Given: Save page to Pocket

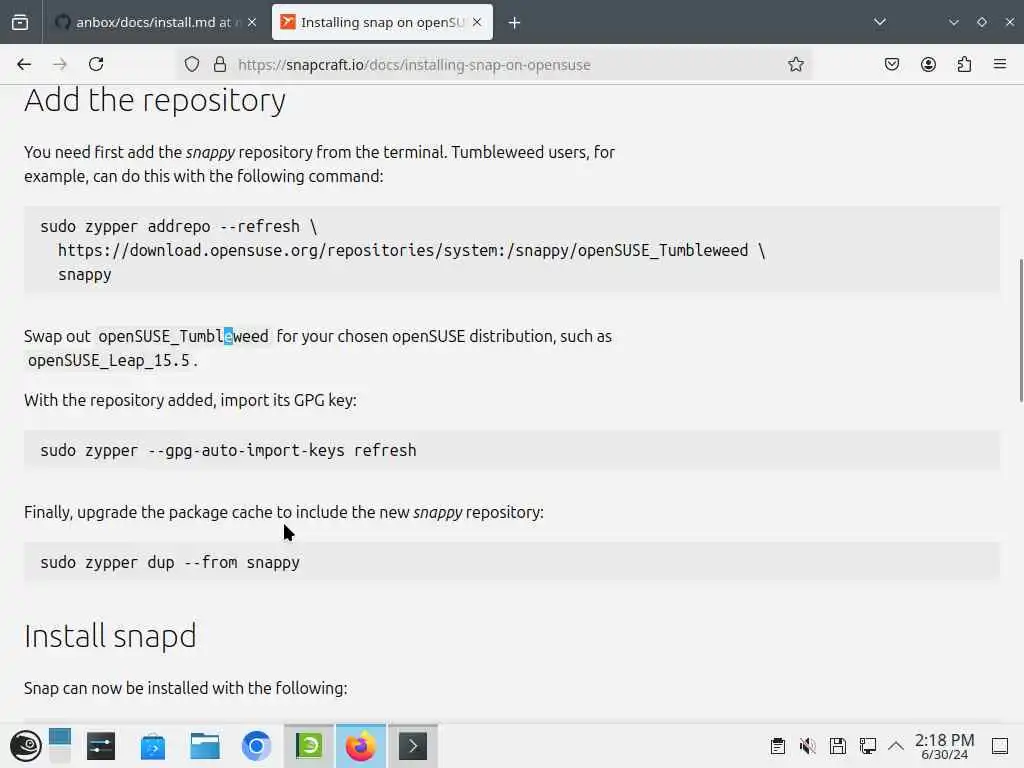Looking at the screenshot, I should 892,64.
